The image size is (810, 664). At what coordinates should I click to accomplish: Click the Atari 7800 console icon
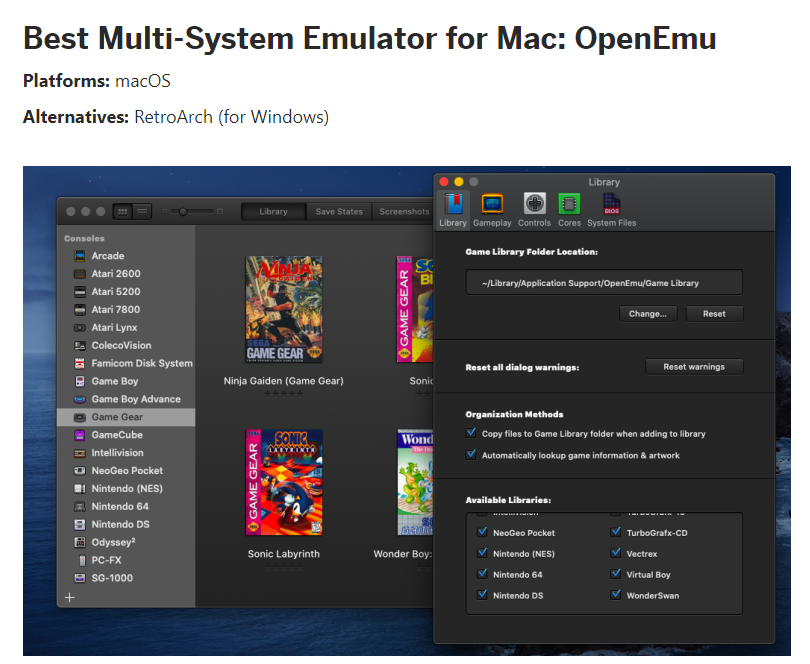(80, 310)
